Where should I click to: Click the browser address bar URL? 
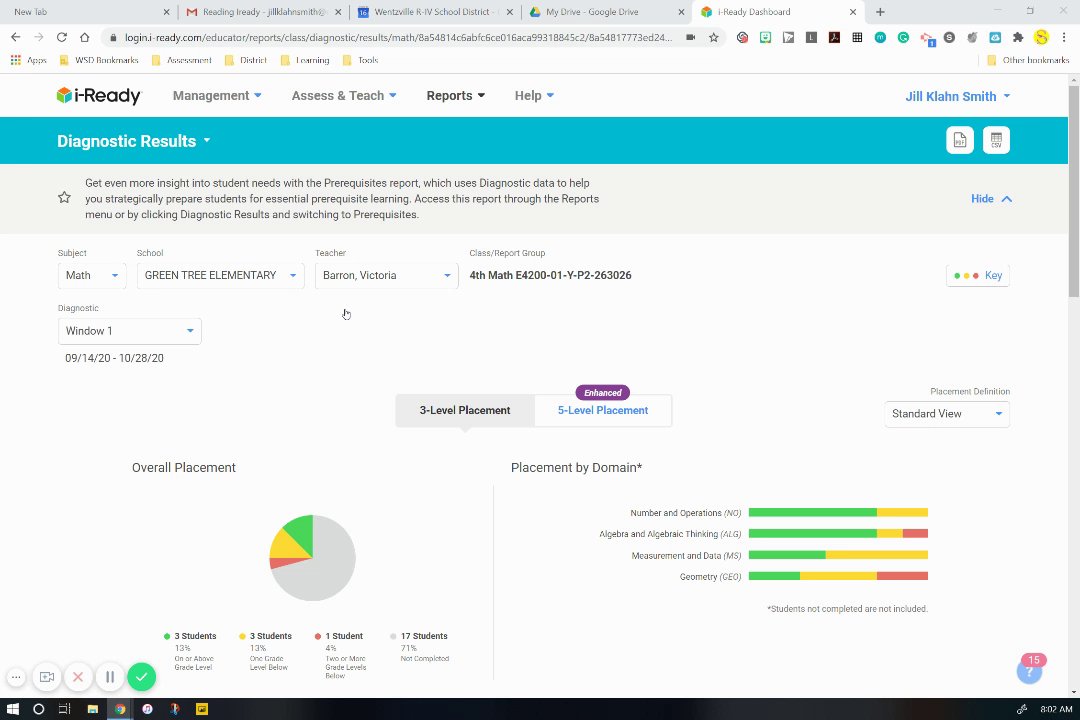398,37
